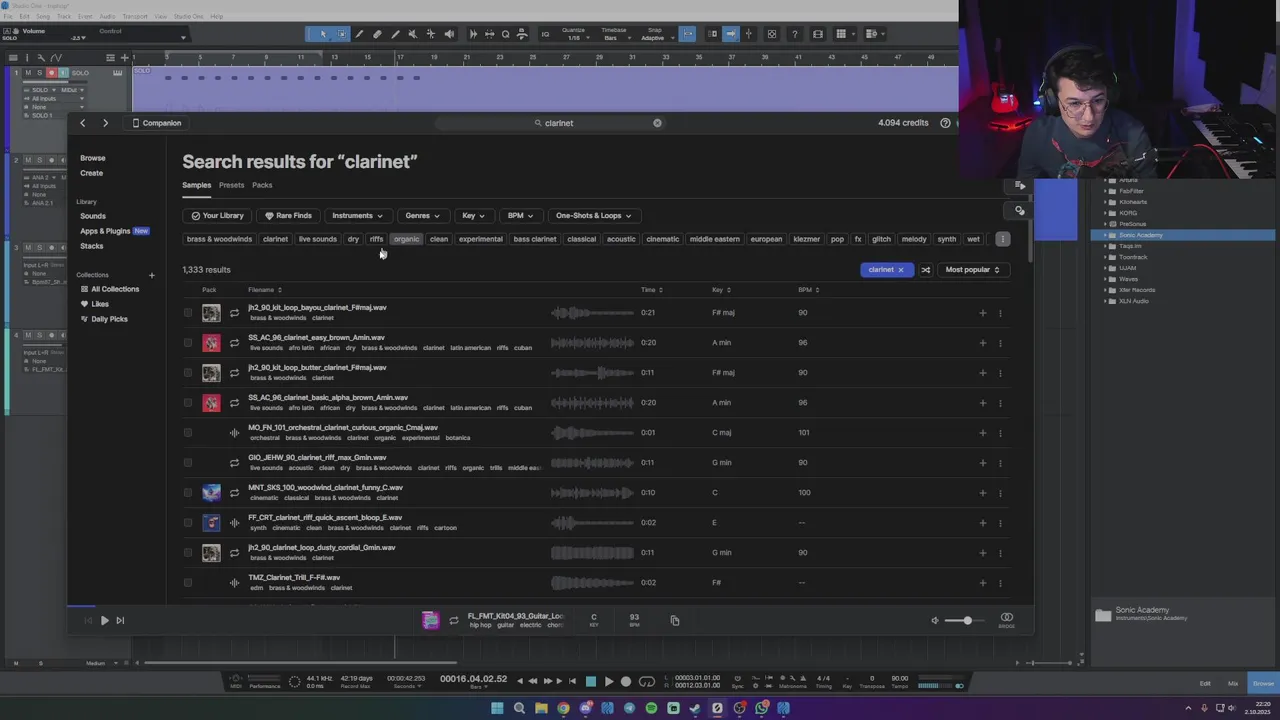Check the box for MO_FN_101_orchestral_clarinet_curious
Viewport: 1280px width, 720px height.
[188, 433]
